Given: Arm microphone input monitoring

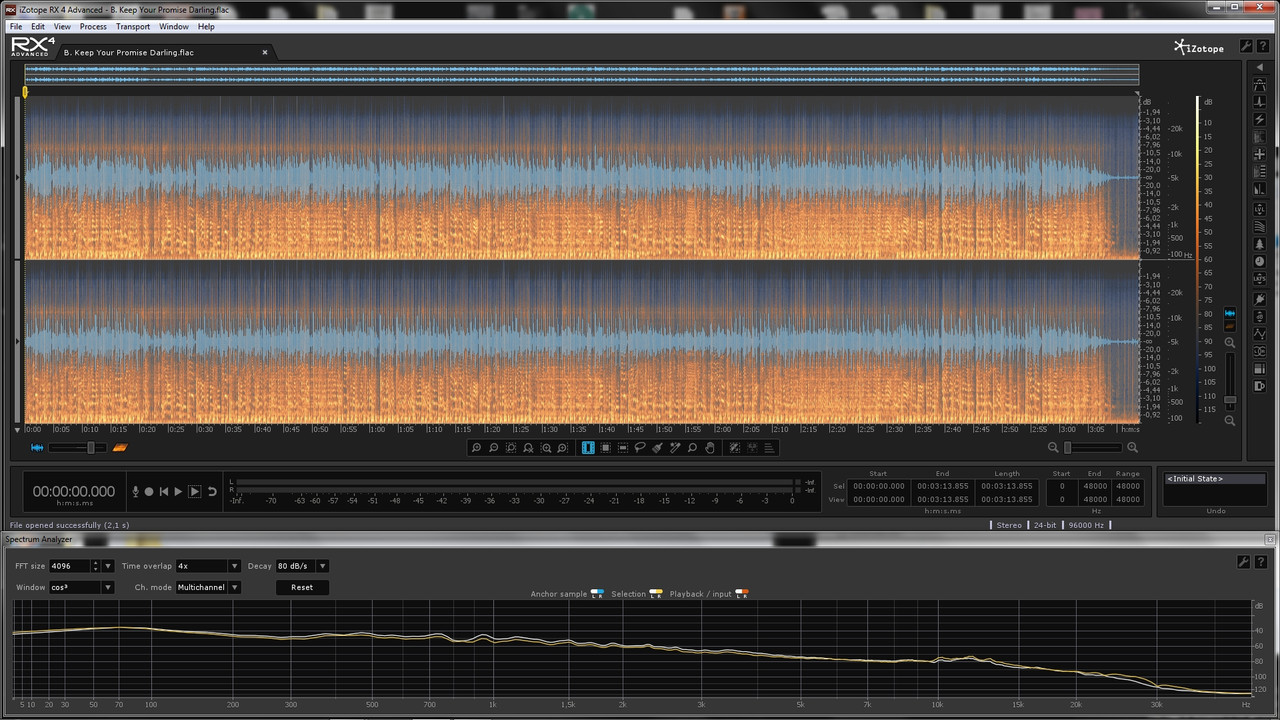Looking at the screenshot, I should [x=136, y=491].
